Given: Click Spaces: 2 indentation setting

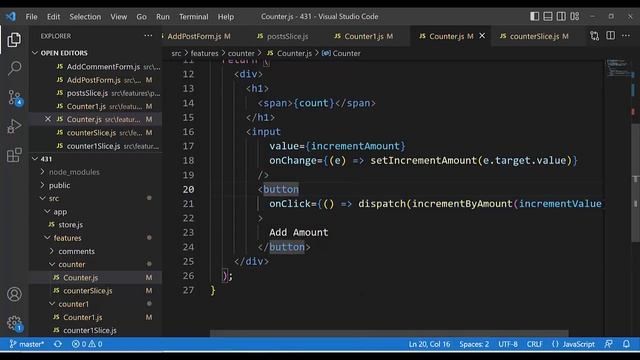Looking at the screenshot, I should [x=474, y=344].
